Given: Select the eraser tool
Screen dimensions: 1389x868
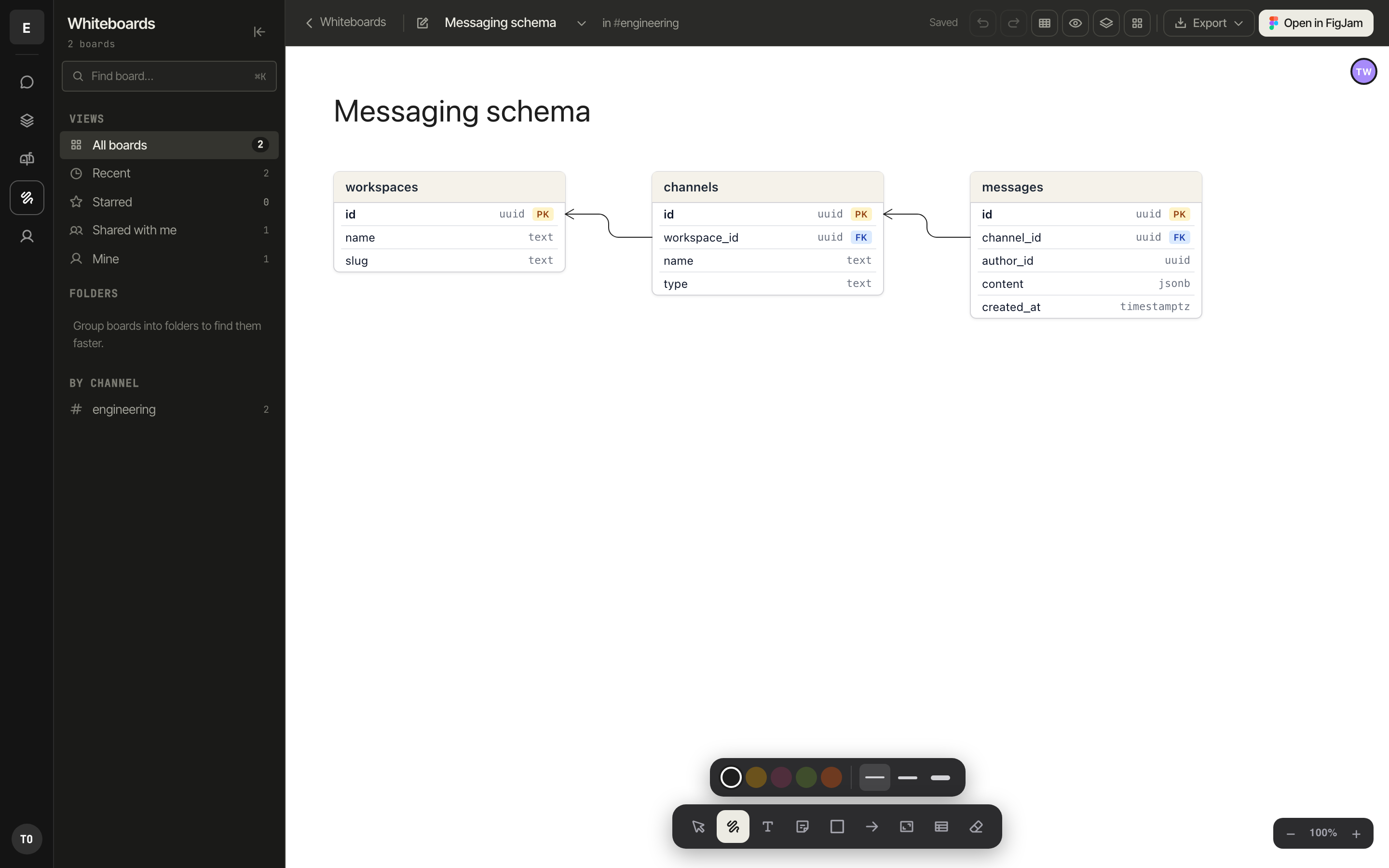Looking at the screenshot, I should [976, 827].
